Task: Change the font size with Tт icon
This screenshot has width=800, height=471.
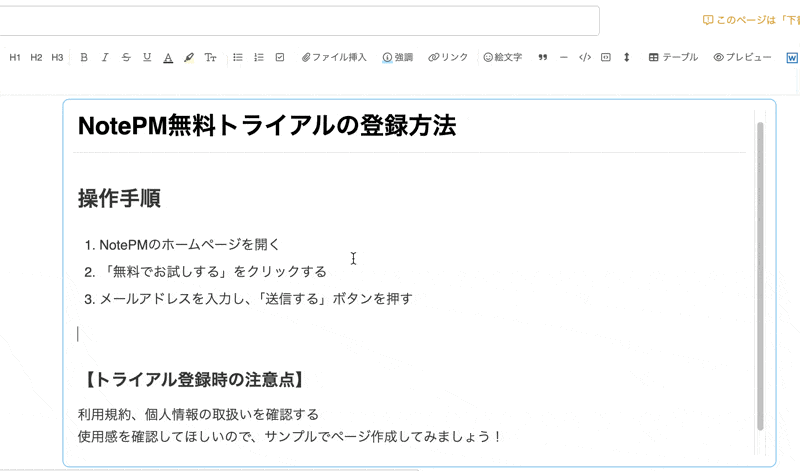Action: click(210, 58)
